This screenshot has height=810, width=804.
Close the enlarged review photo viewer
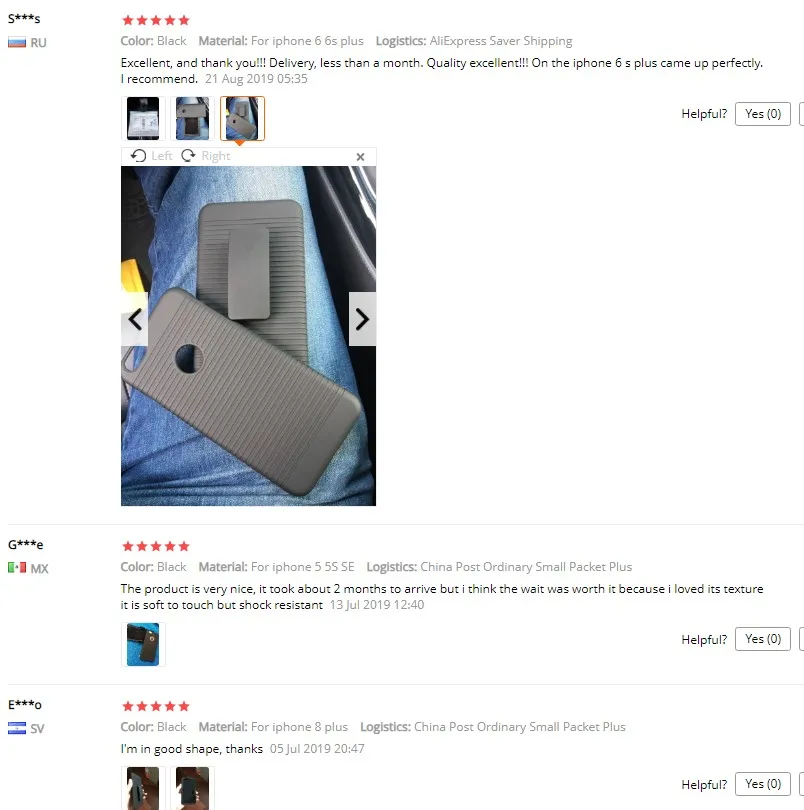click(x=360, y=157)
